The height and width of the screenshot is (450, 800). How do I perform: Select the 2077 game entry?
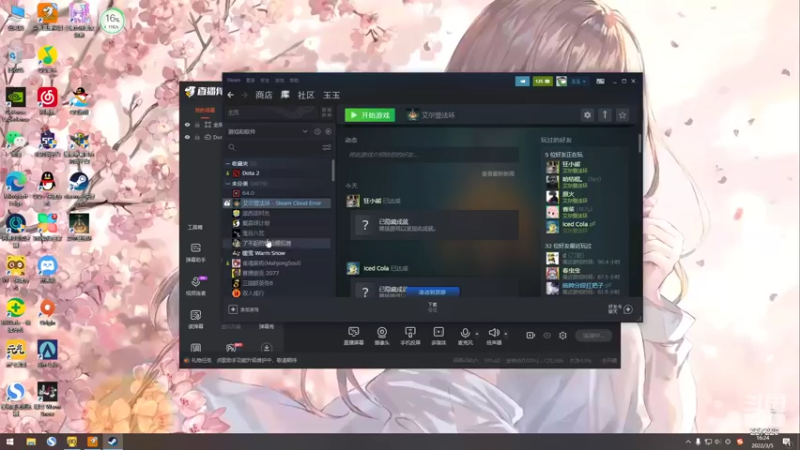(x=260, y=273)
